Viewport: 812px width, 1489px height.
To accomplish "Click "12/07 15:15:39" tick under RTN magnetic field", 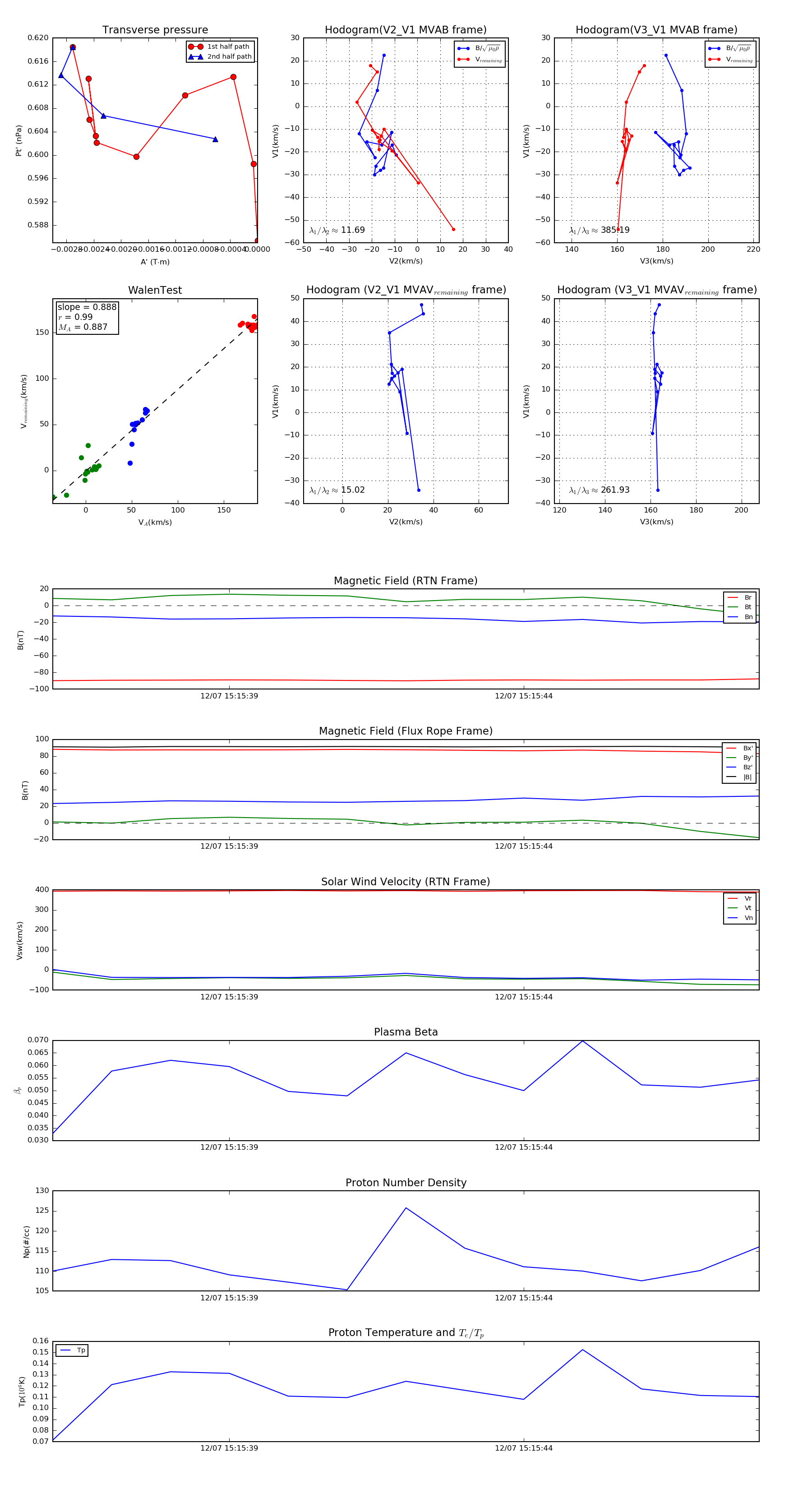I will pyautogui.click(x=229, y=696).
